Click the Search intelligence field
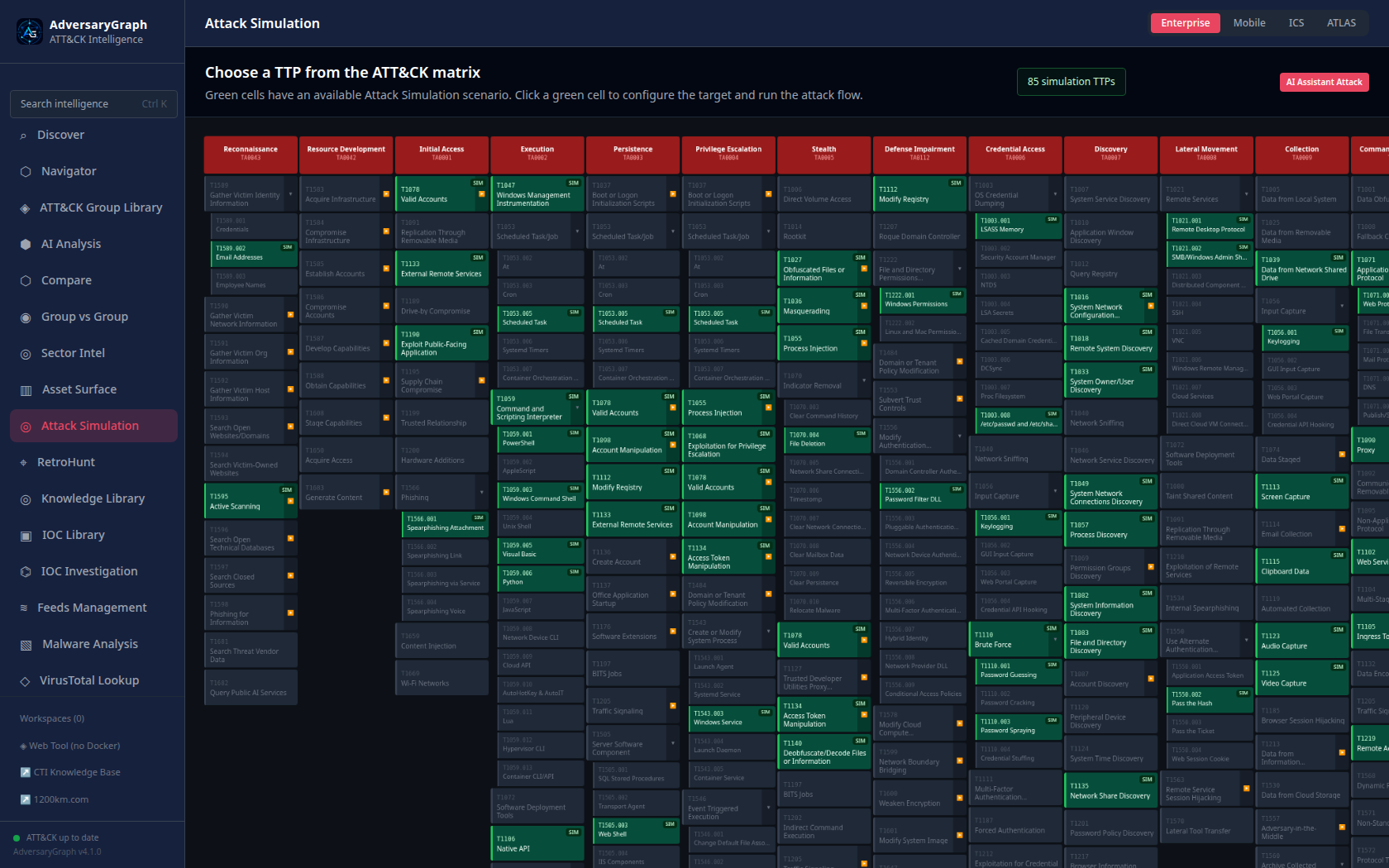Screen dimensions: 1389x868 [x=93, y=104]
